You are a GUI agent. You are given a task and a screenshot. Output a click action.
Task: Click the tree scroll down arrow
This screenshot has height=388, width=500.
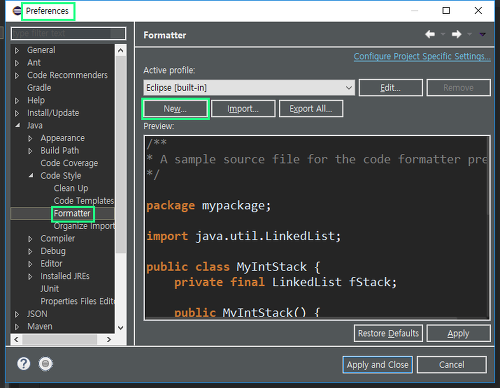point(121,328)
